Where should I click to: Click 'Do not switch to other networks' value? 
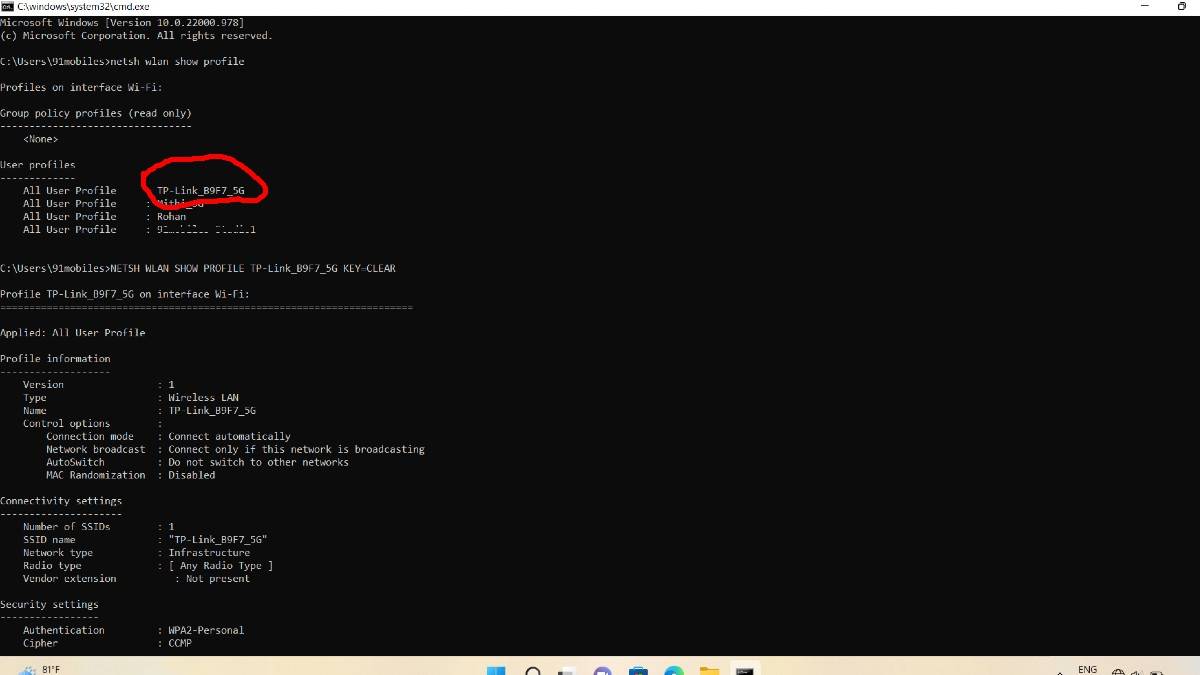(258, 463)
